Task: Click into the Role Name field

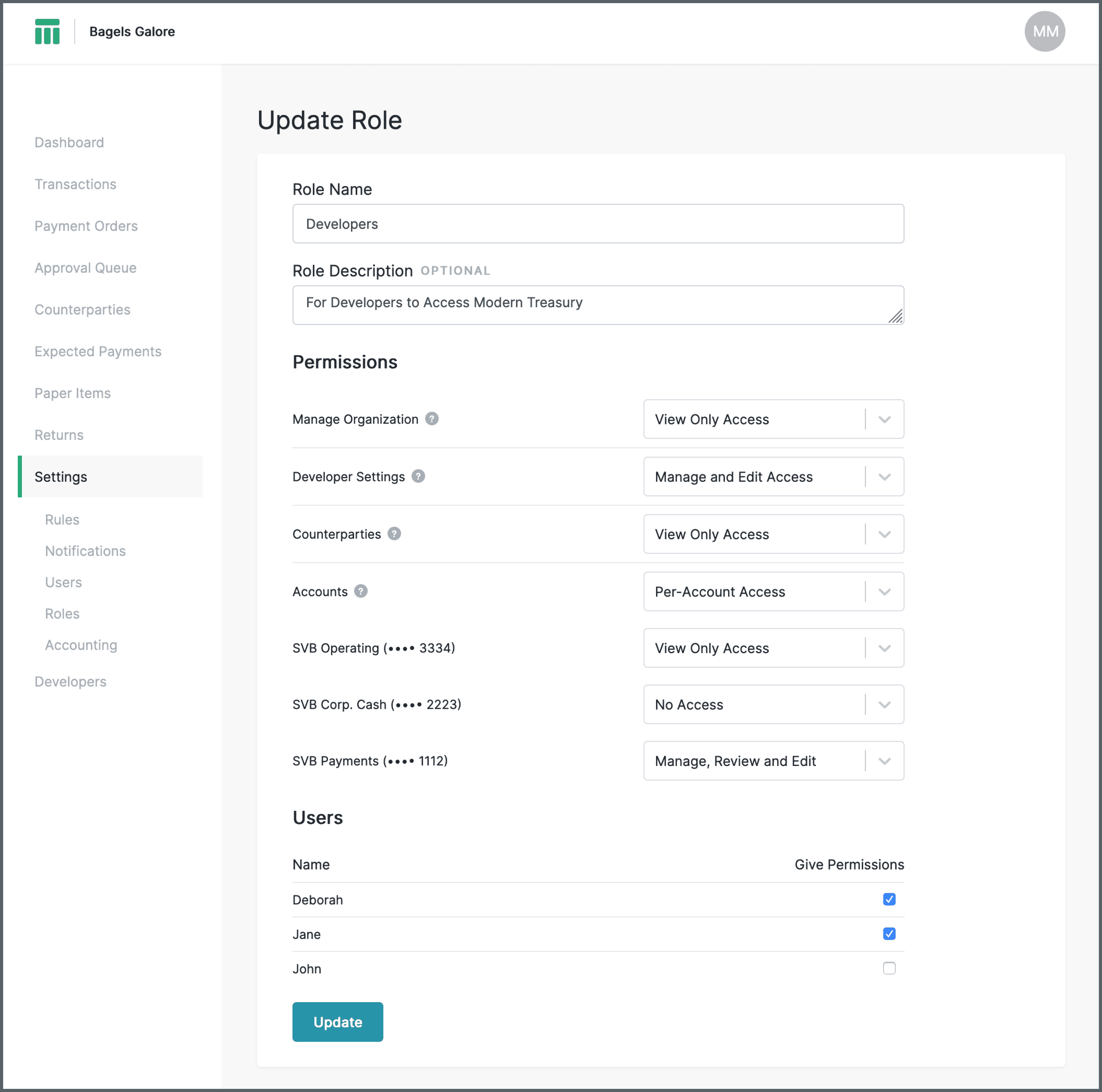Action: coord(598,224)
